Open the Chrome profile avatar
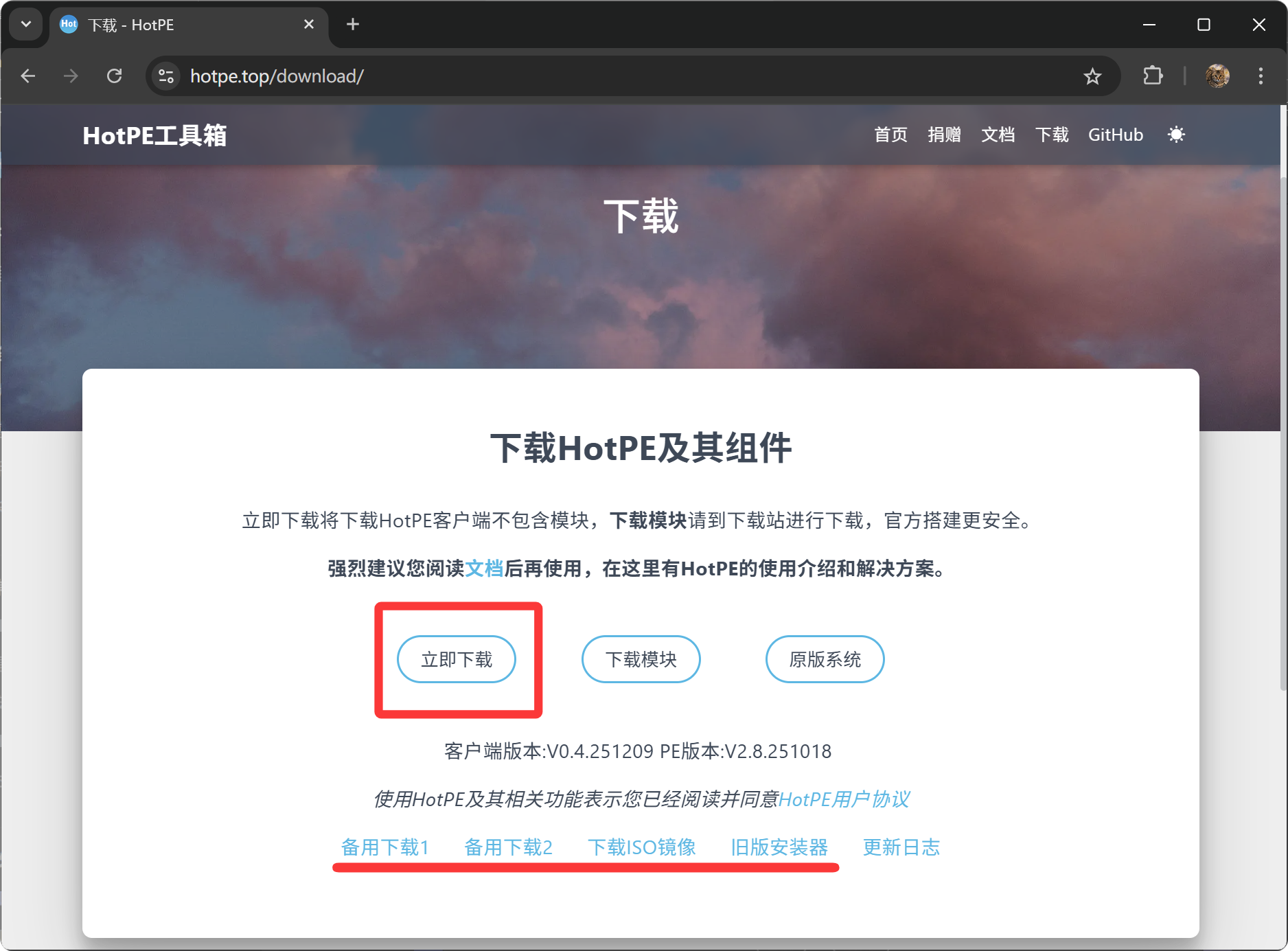Viewport: 1288px width, 951px height. (1217, 76)
